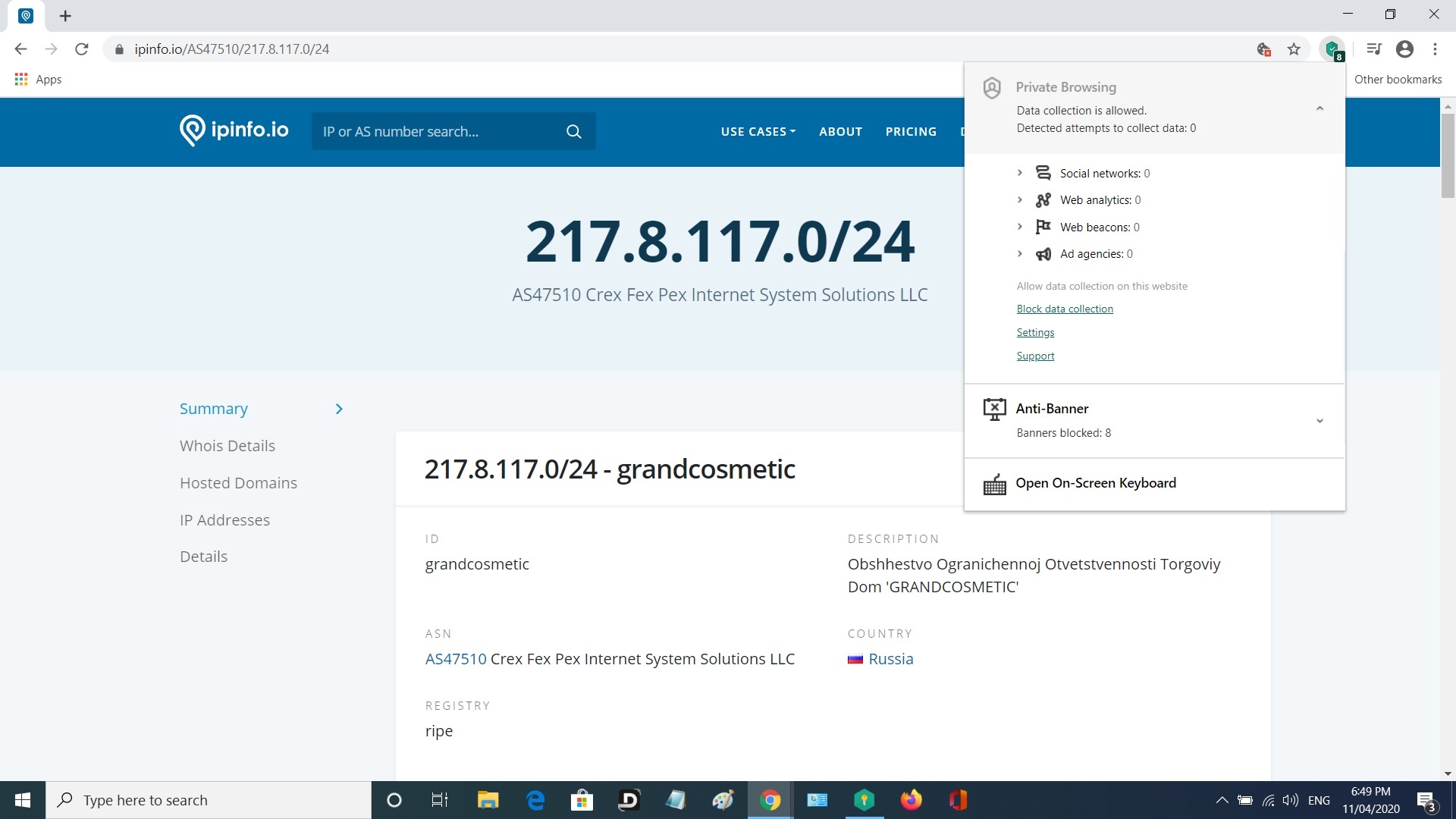
Task: Click the Social networks category icon
Action: pos(1043,174)
